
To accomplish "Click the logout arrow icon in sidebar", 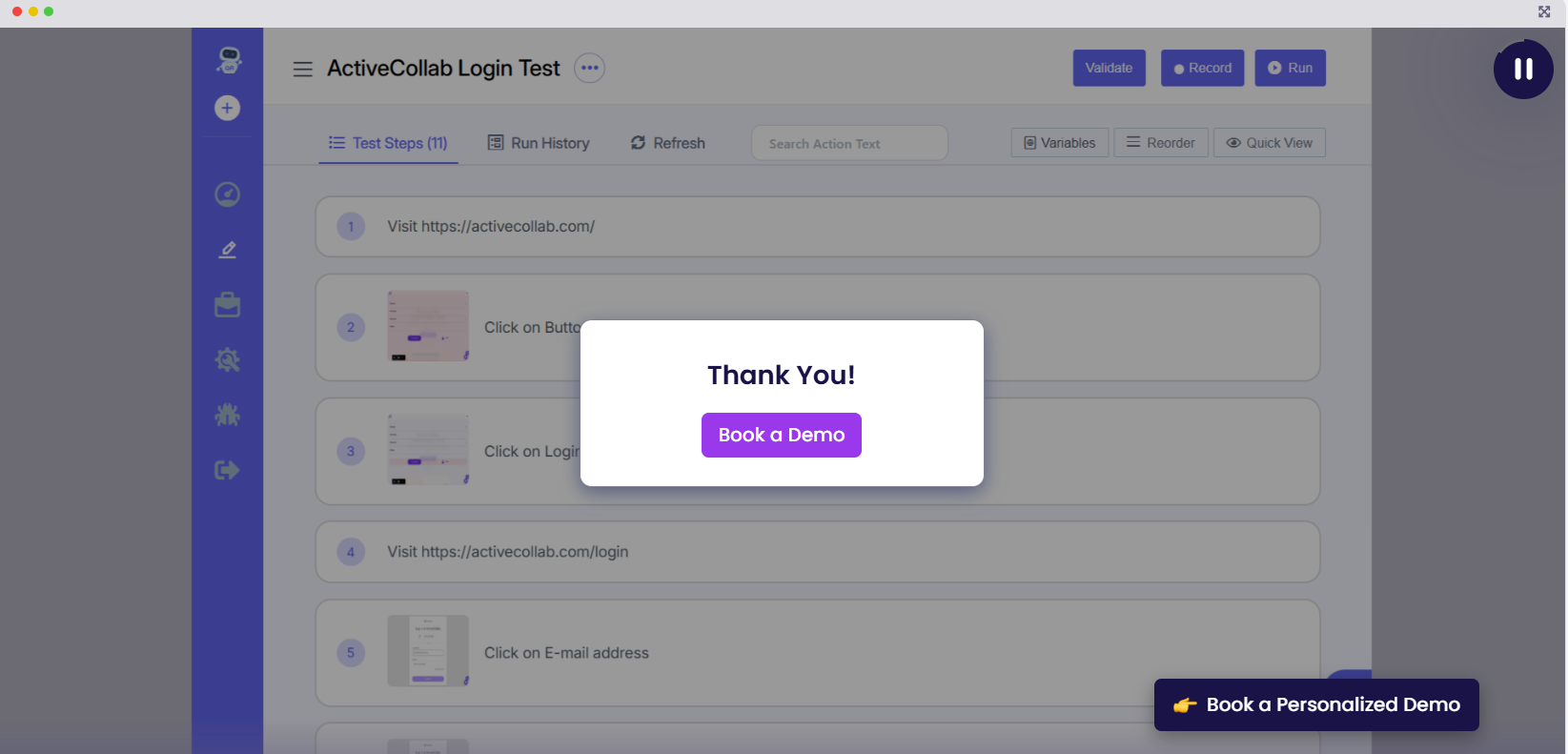I will (x=227, y=470).
